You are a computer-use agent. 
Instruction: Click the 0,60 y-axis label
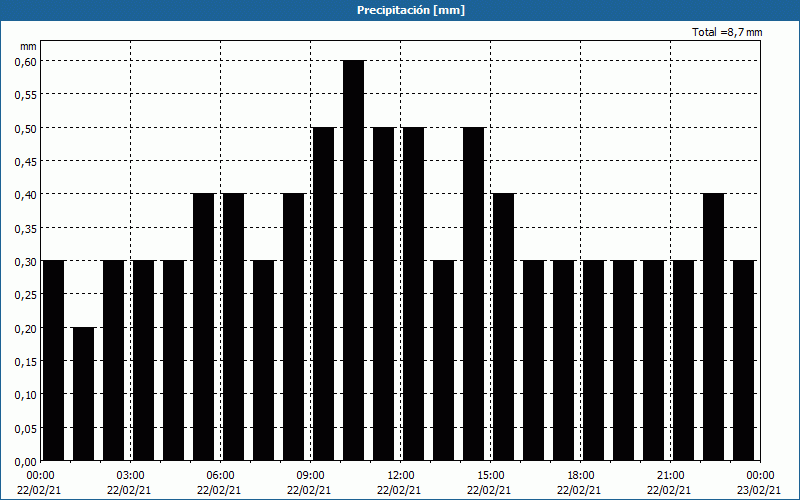(x=26, y=61)
